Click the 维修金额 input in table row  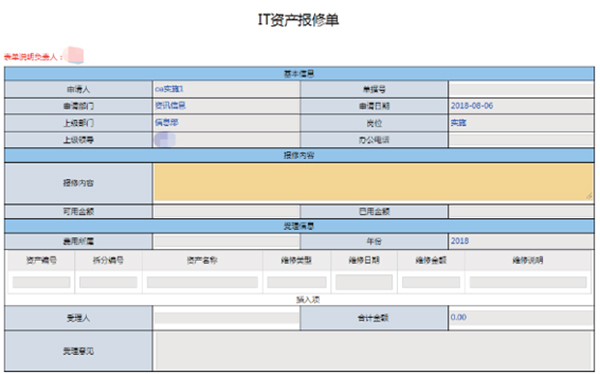click(x=431, y=283)
